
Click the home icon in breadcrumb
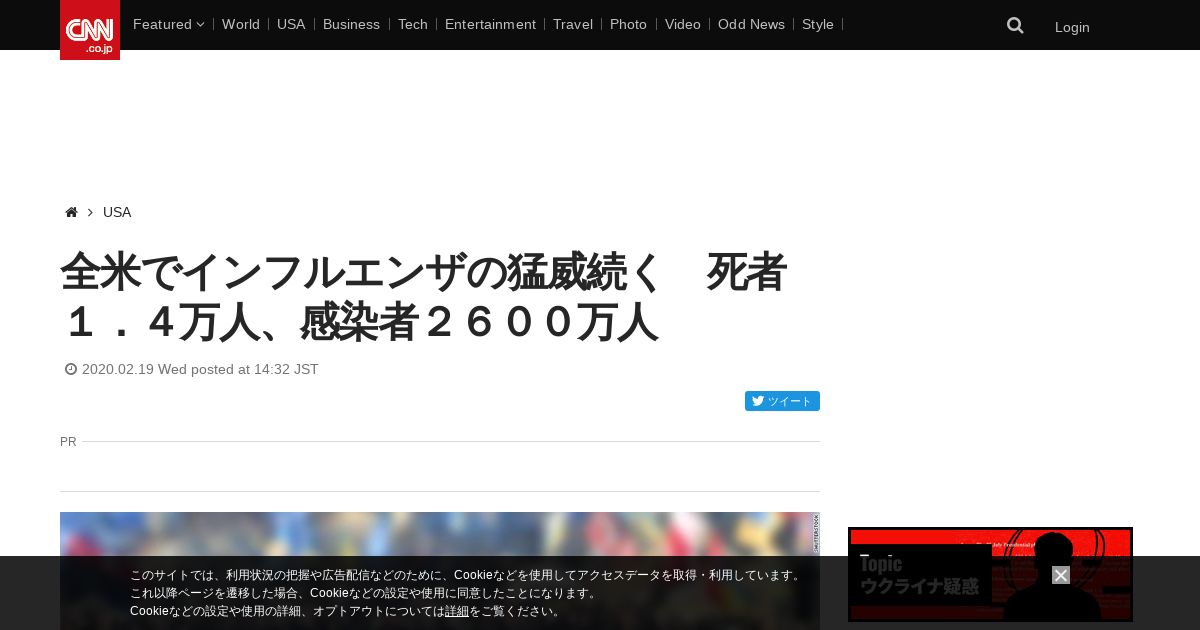(71, 212)
